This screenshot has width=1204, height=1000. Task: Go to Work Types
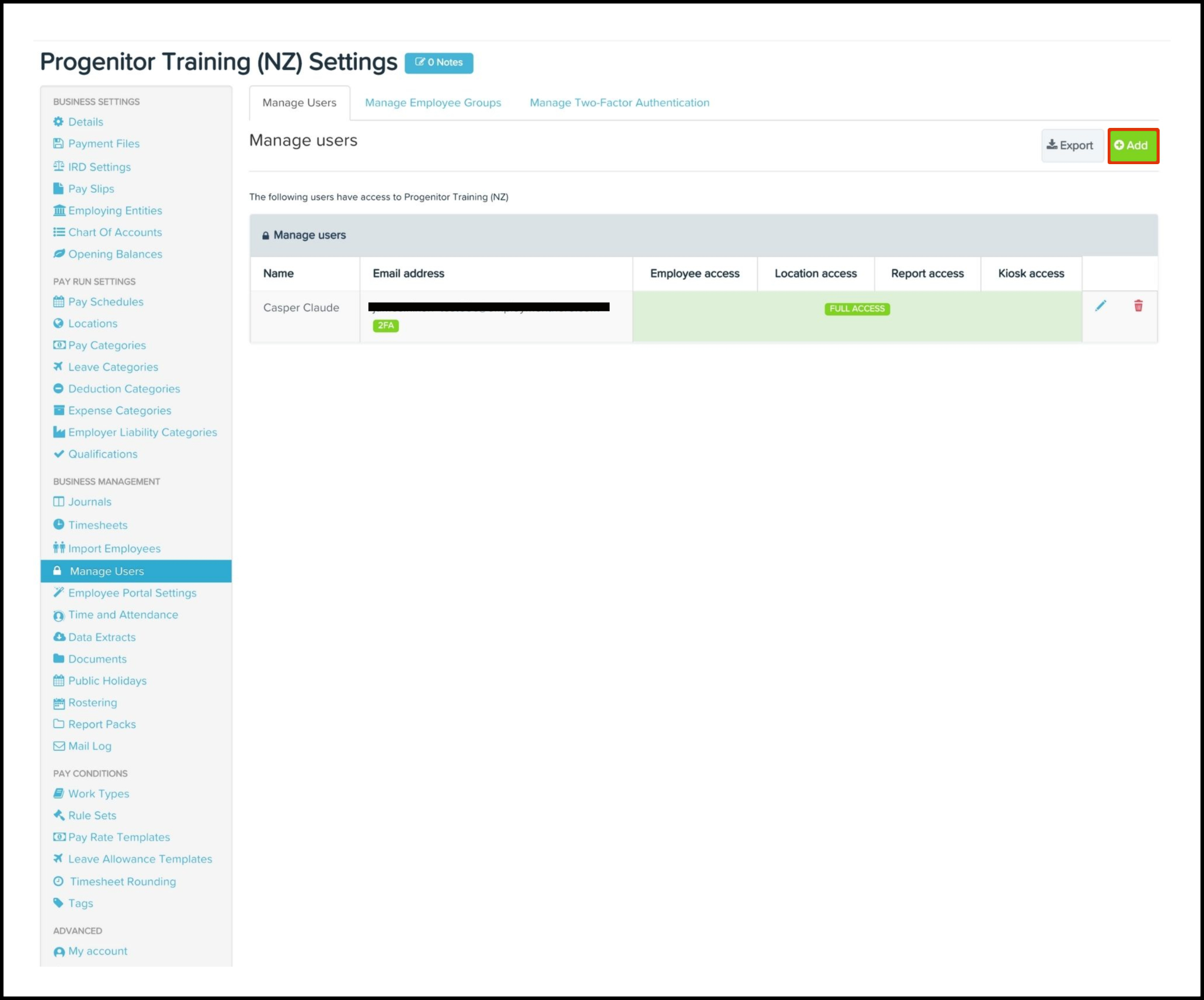(99, 794)
